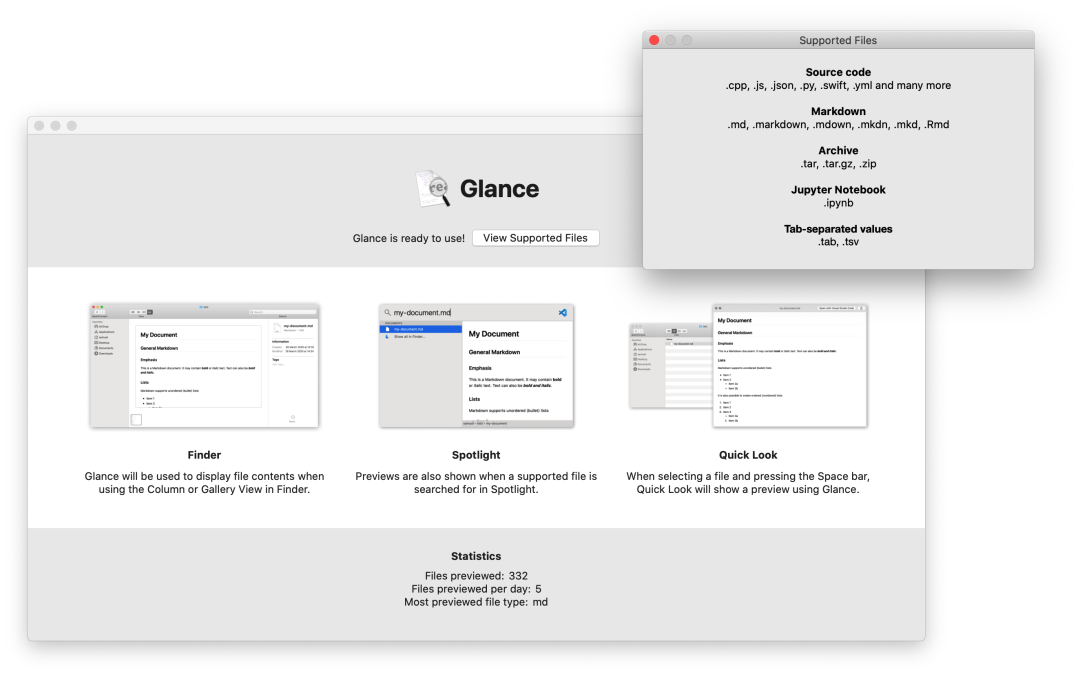Click the Files previewed count 332
1080x675 pixels.
pyautogui.click(x=519, y=576)
